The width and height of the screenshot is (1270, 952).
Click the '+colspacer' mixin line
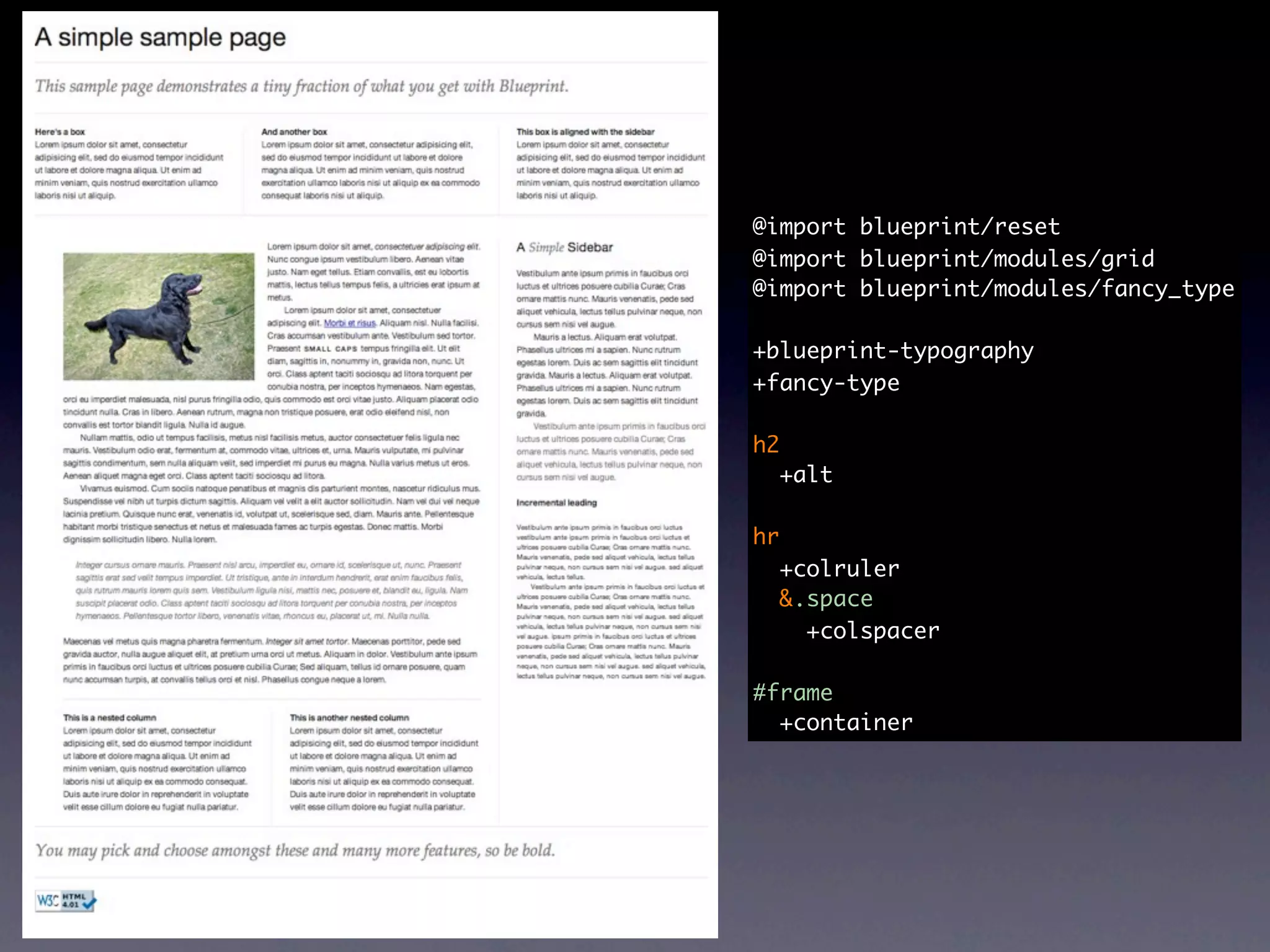[x=873, y=630]
